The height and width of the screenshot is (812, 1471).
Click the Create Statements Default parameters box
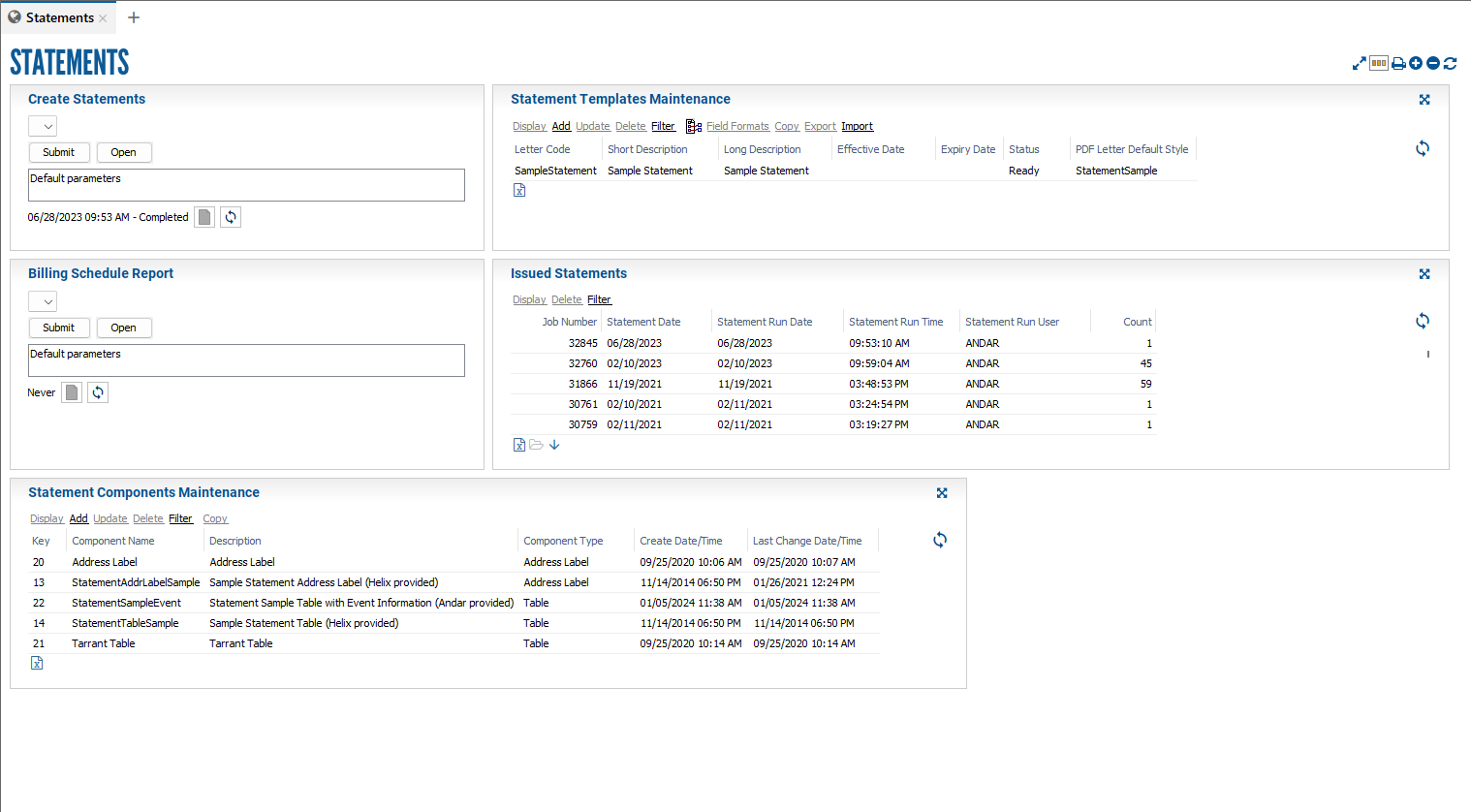246,185
